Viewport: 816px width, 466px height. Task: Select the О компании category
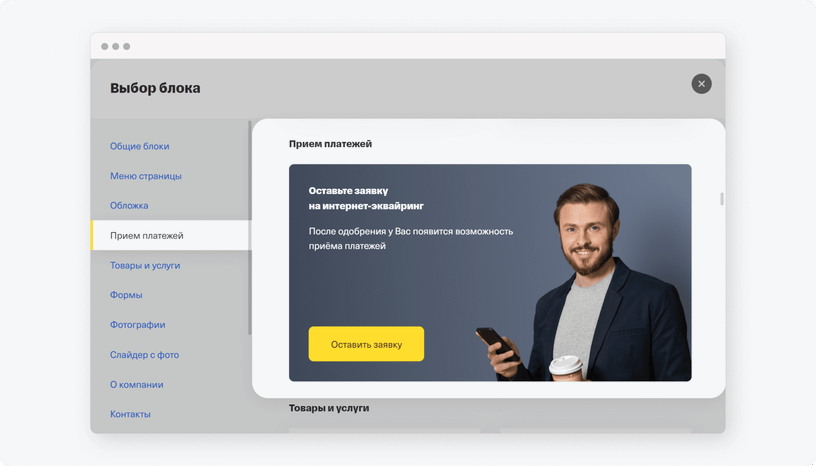pos(136,385)
